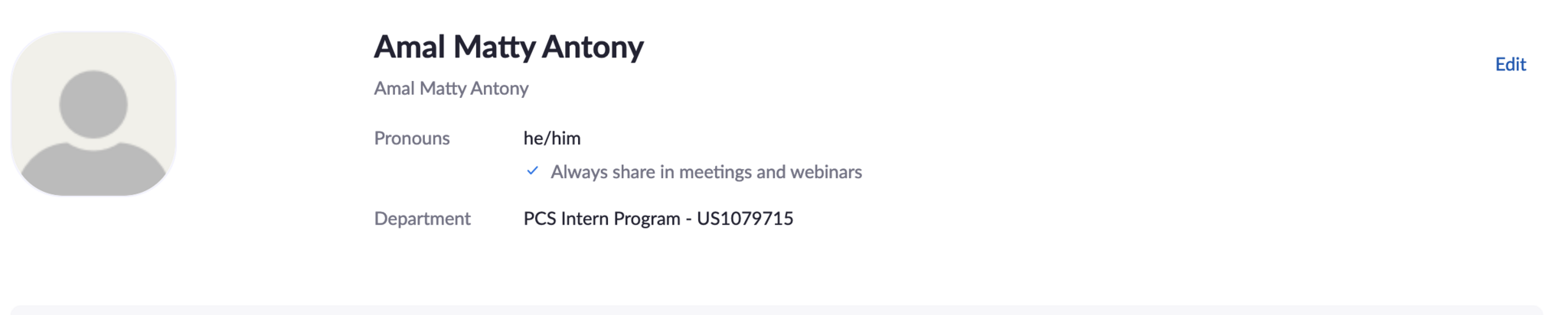Click the Department field label
The width and height of the screenshot is (1568, 315).
pyautogui.click(x=422, y=219)
